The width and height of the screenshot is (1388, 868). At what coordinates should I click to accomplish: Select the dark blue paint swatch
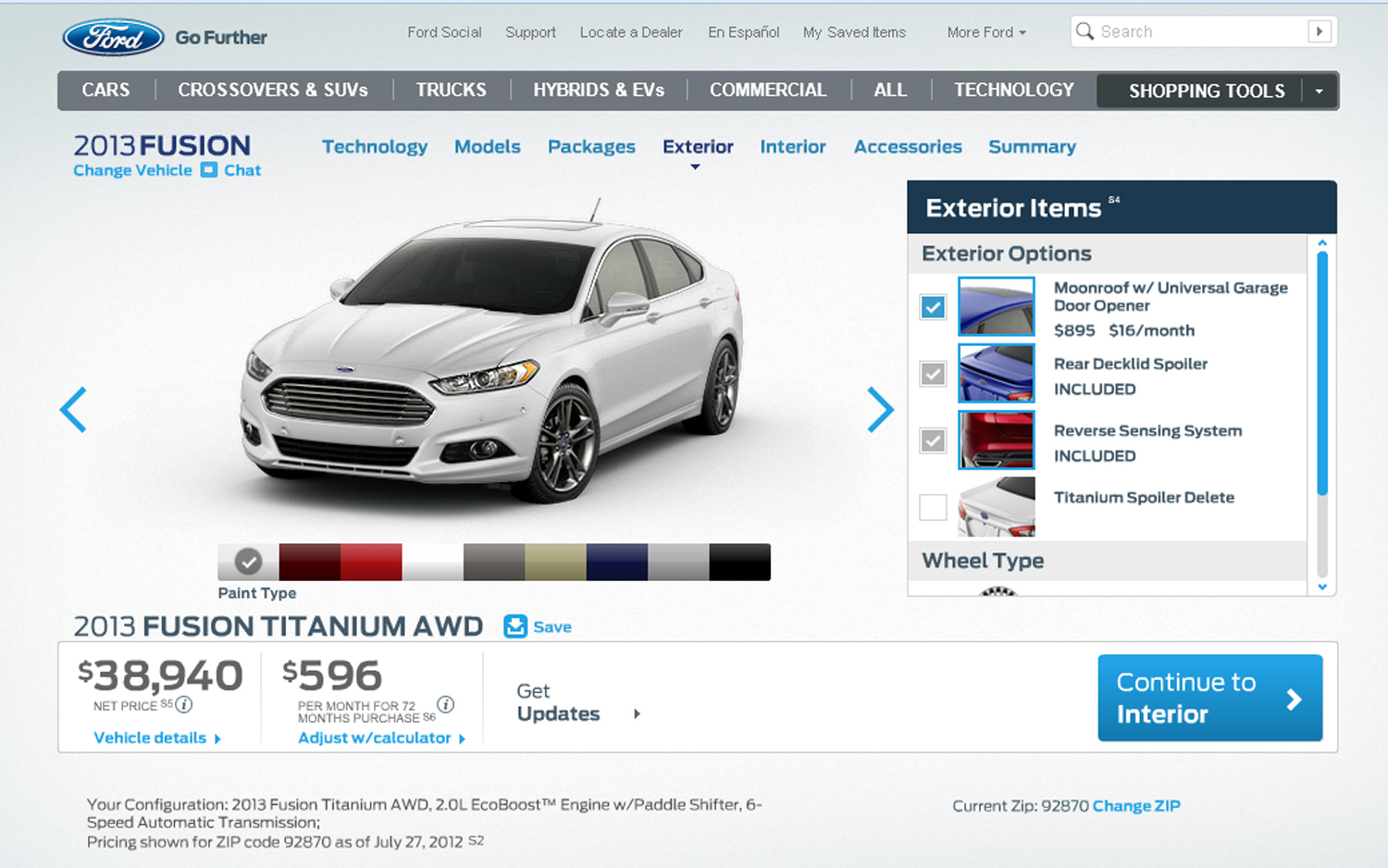point(616,563)
